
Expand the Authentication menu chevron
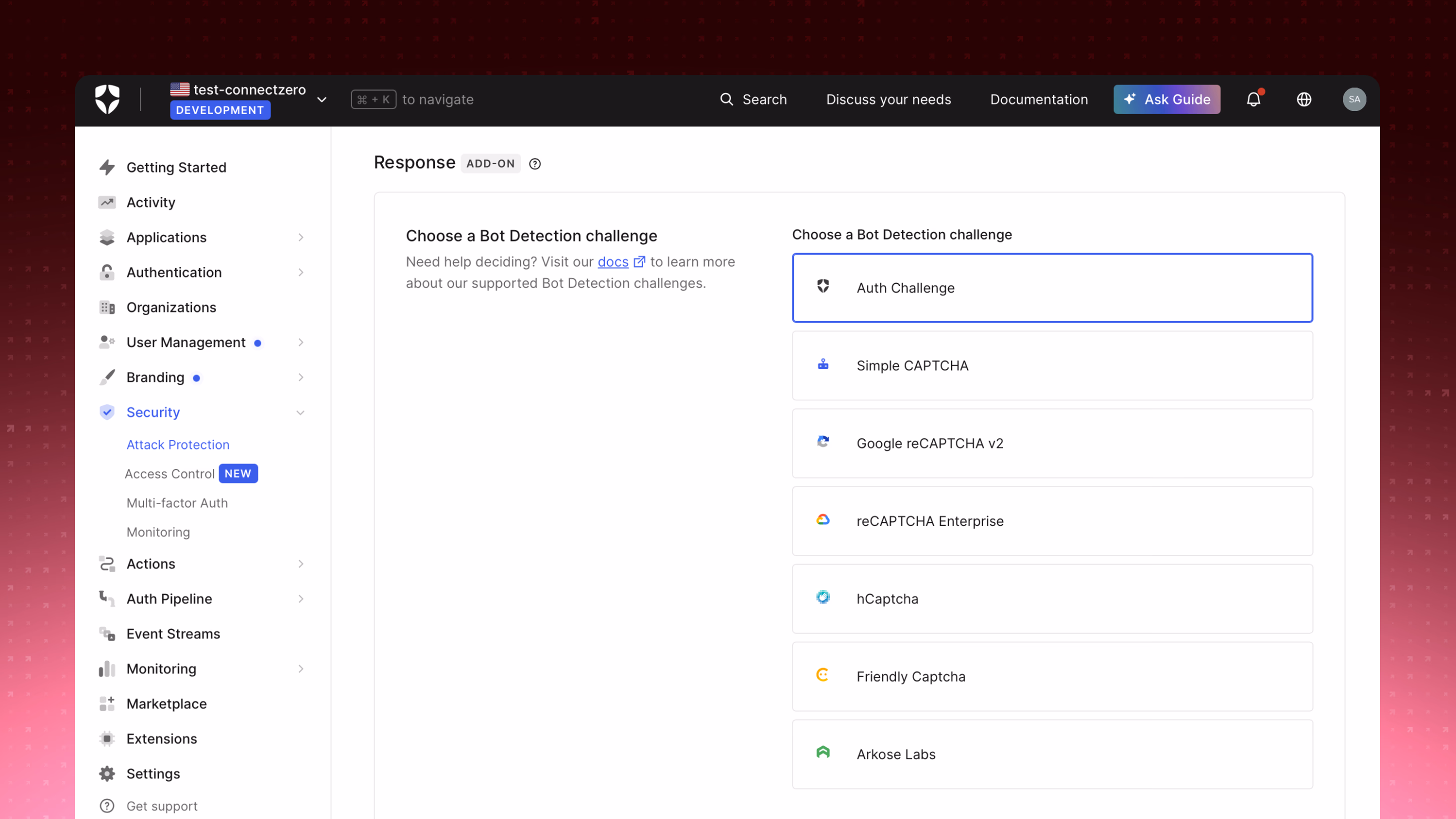click(300, 272)
